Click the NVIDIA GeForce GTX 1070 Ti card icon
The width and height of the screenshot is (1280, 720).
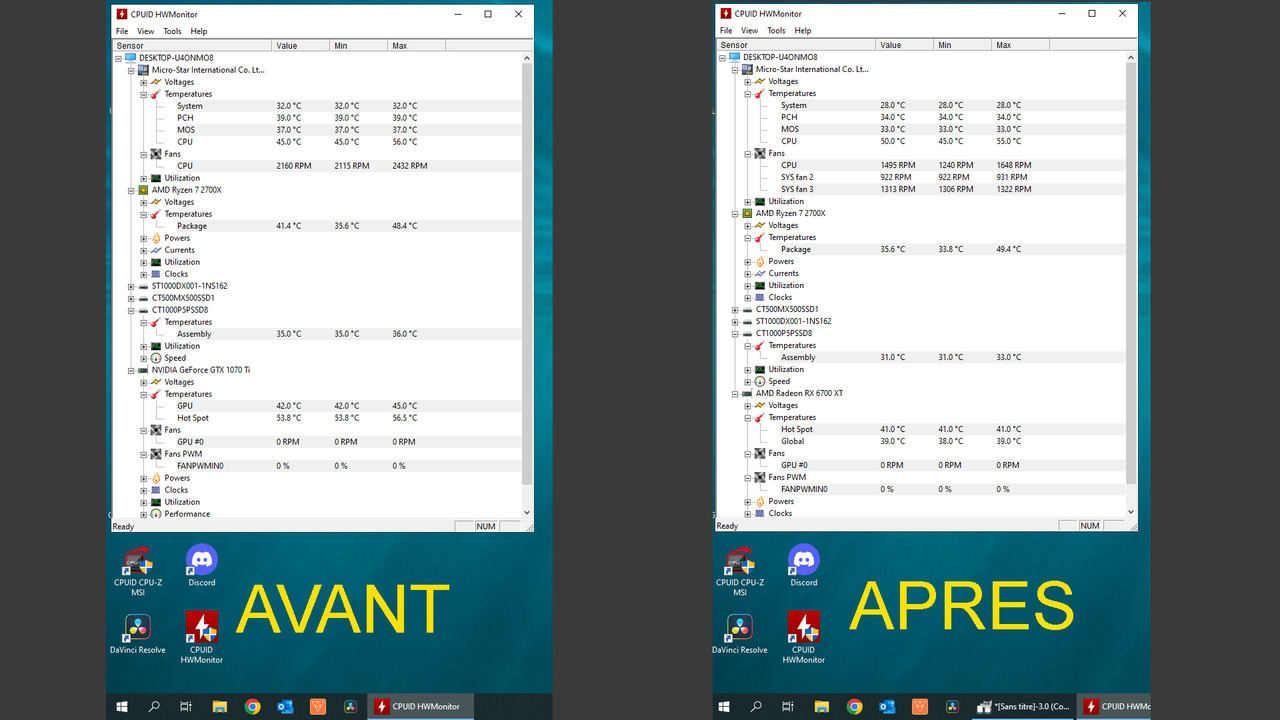click(144, 370)
